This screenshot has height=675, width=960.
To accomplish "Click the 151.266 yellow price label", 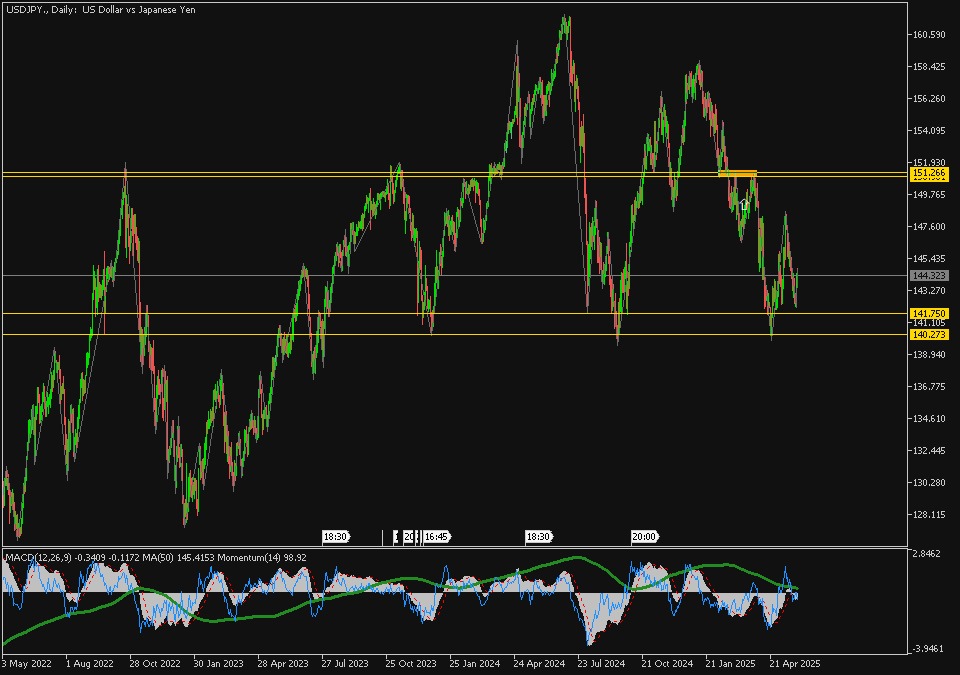I will point(929,174).
